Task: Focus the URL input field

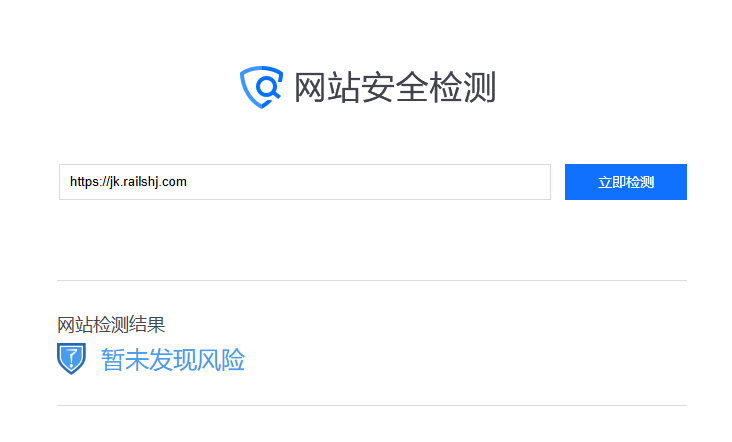Action: pos(305,182)
